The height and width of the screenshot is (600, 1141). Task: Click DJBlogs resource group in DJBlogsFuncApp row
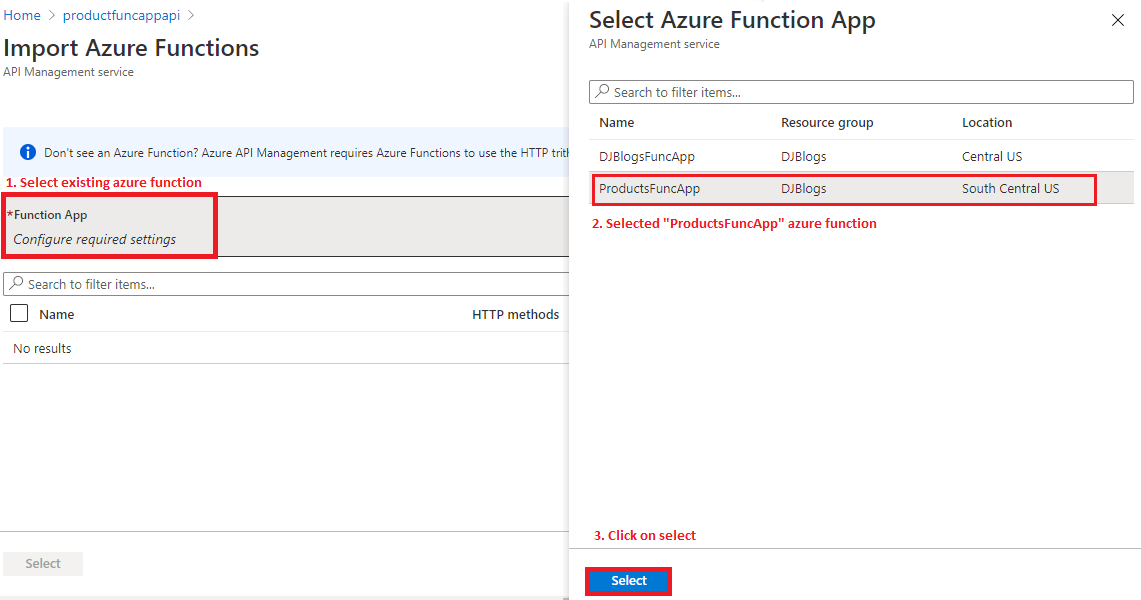803,156
